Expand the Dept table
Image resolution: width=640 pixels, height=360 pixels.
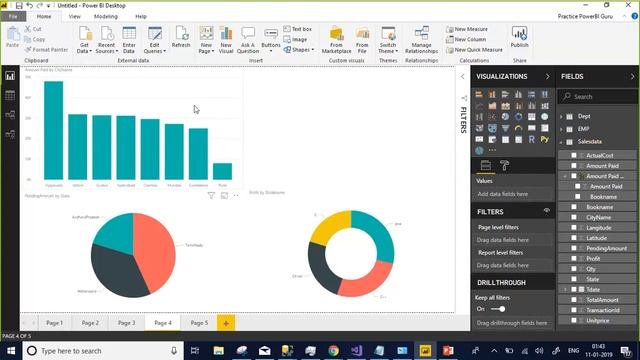pyautogui.click(x=561, y=117)
